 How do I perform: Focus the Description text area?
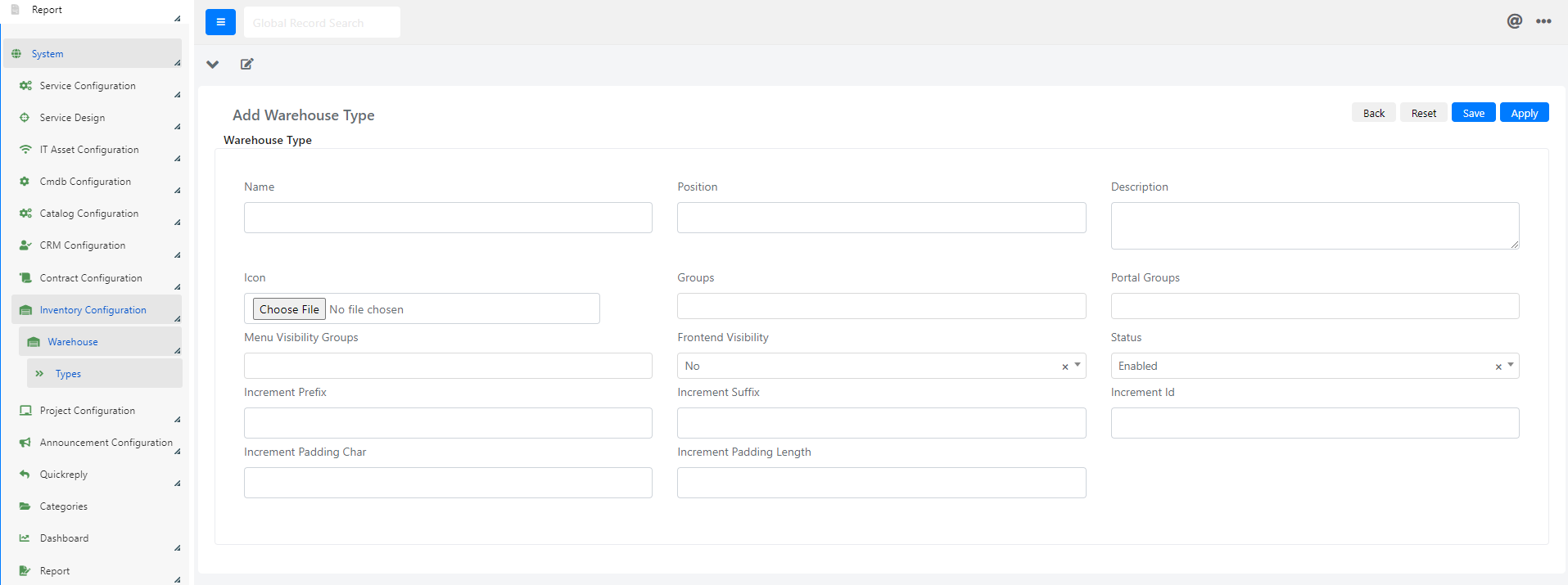click(1314, 226)
